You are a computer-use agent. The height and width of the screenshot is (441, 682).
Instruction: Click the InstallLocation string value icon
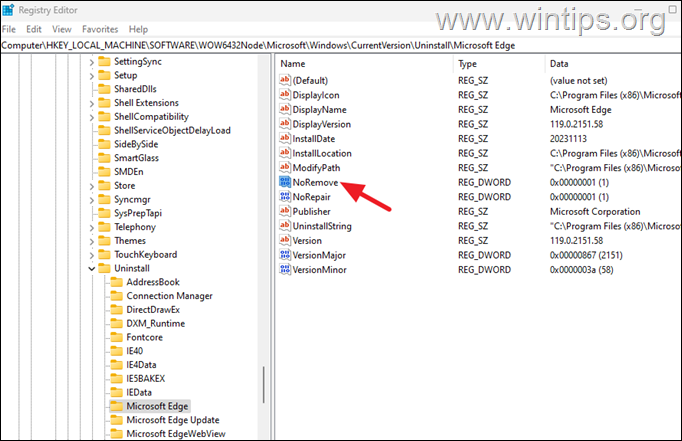pyautogui.click(x=285, y=153)
